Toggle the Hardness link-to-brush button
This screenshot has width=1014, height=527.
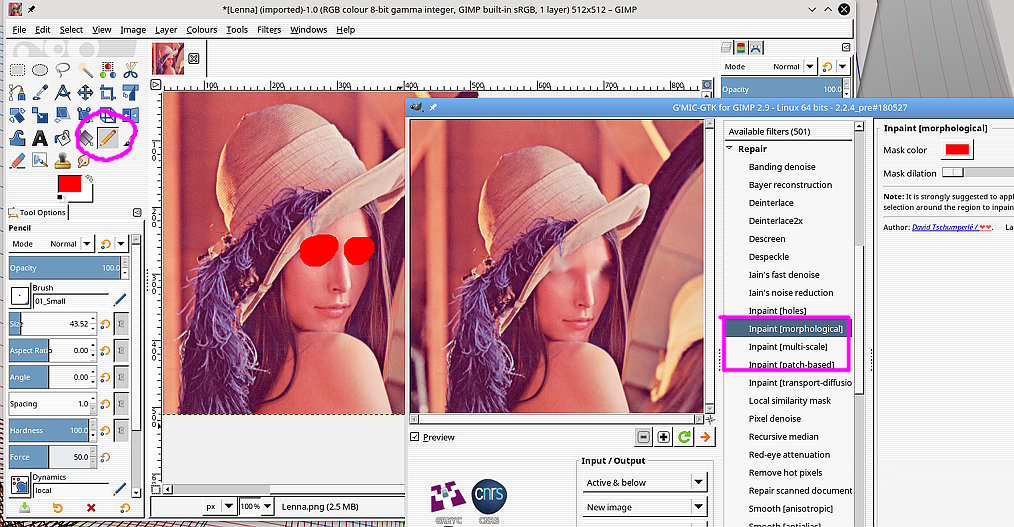[x=121, y=430]
